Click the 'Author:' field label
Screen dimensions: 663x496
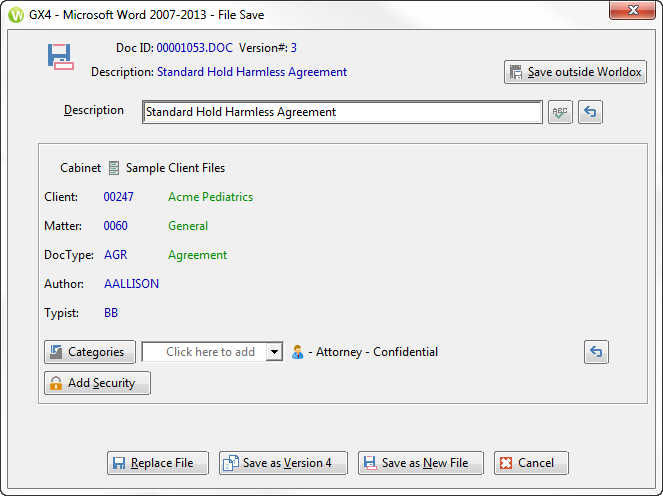(x=64, y=284)
